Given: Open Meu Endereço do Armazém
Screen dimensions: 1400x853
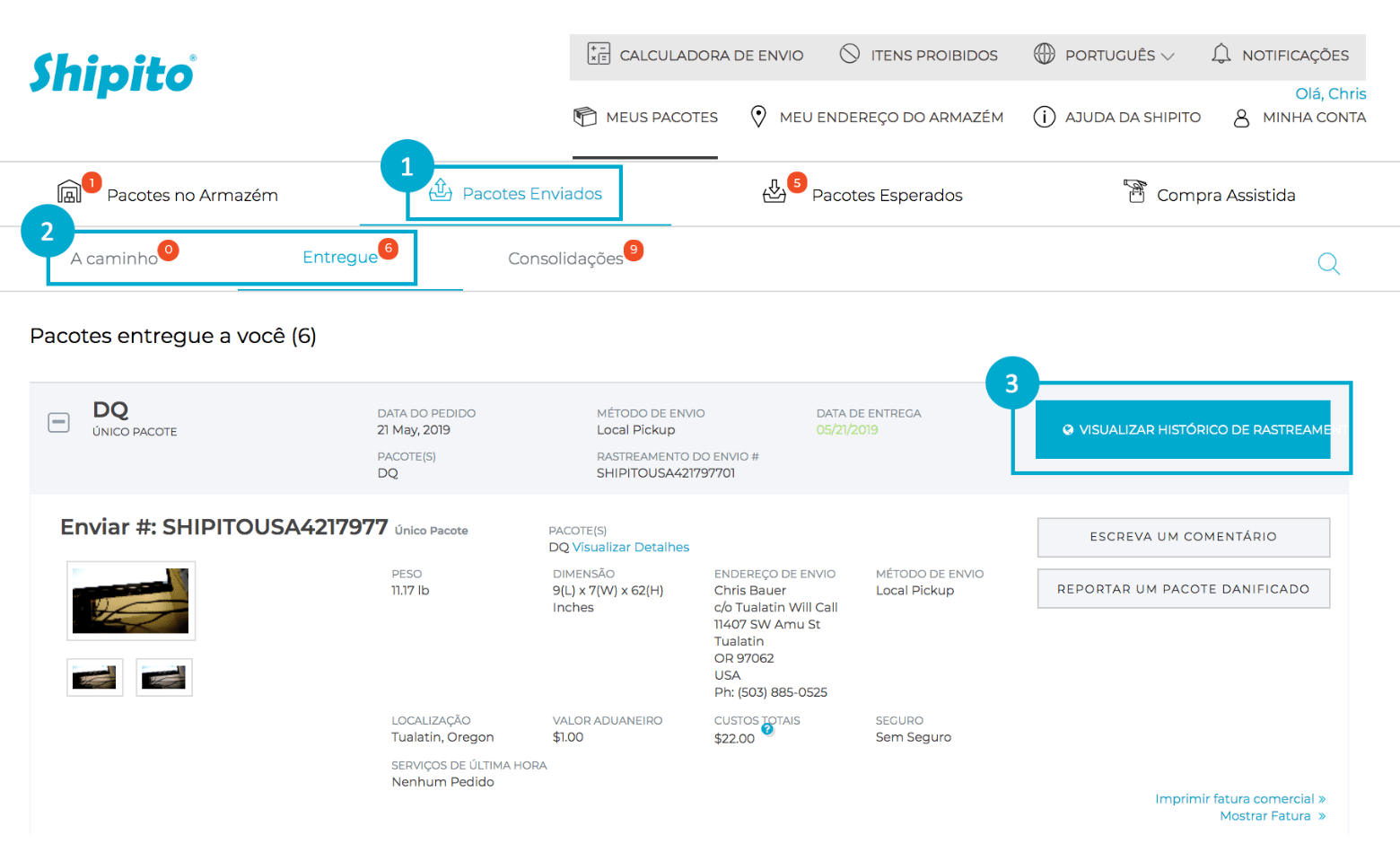Looking at the screenshot, I should click(x=891, y=118).
